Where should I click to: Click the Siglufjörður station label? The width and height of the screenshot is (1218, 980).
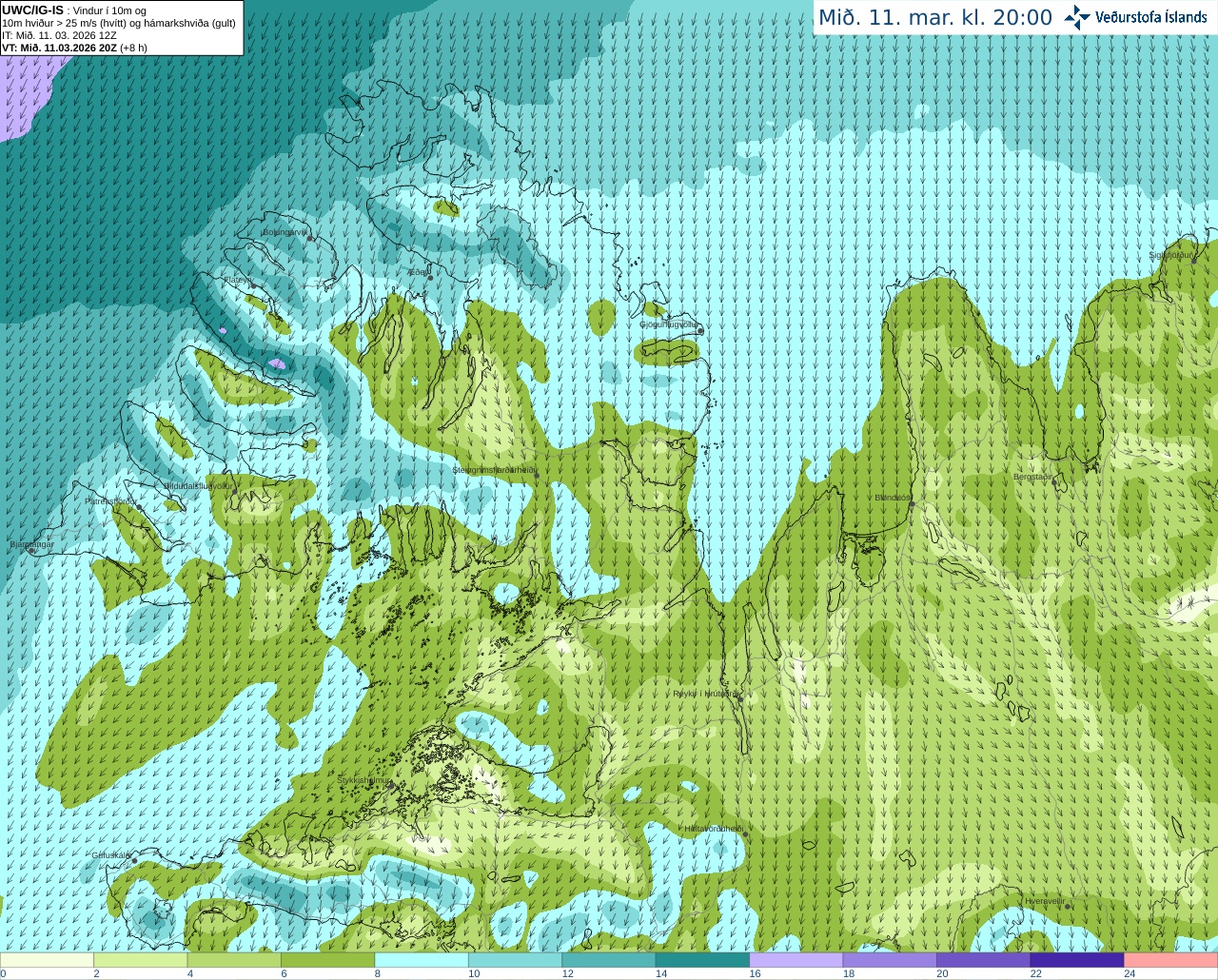(1170, 255)
